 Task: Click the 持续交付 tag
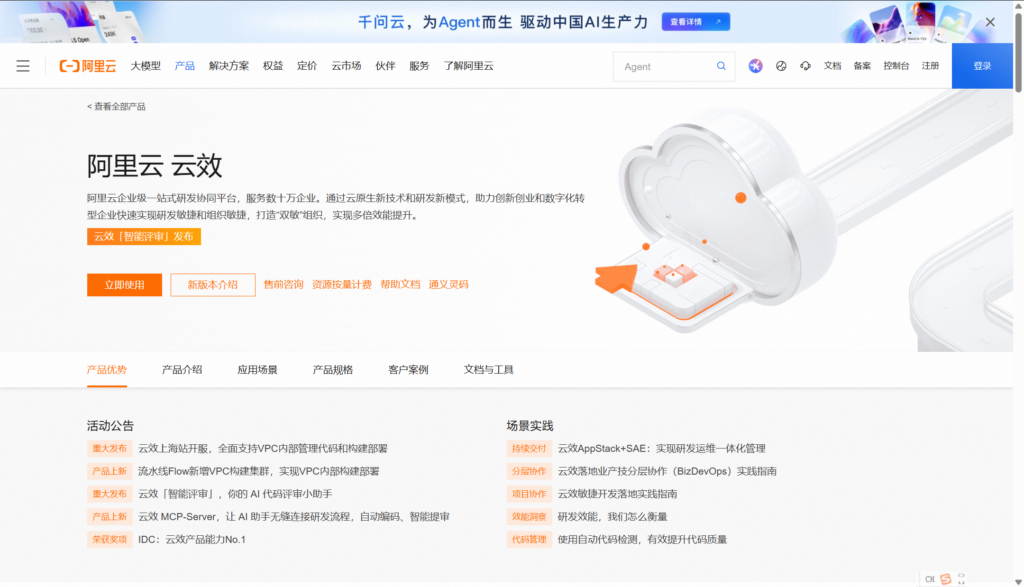528,449
